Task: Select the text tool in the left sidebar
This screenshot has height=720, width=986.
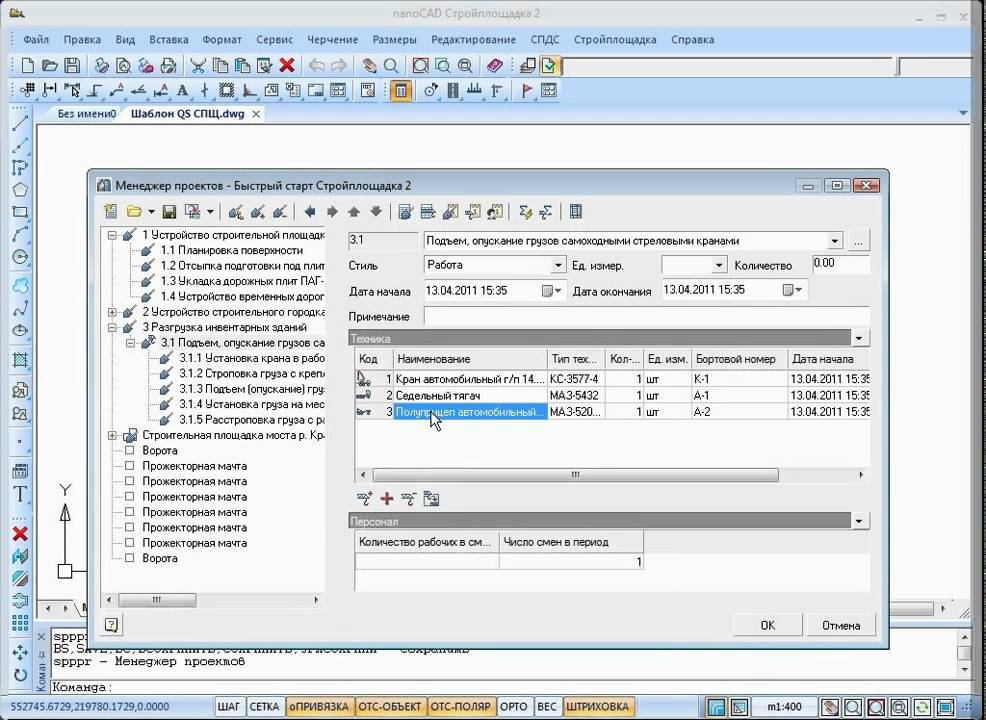Action: pyautogui.click(x=19, y=494)
